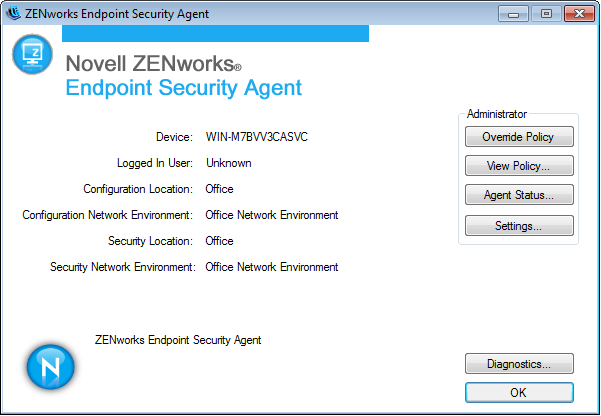Screen dimensions: 601x416
Task: Click the blue ZENworks monitor logo
Action: click(32, 54)
